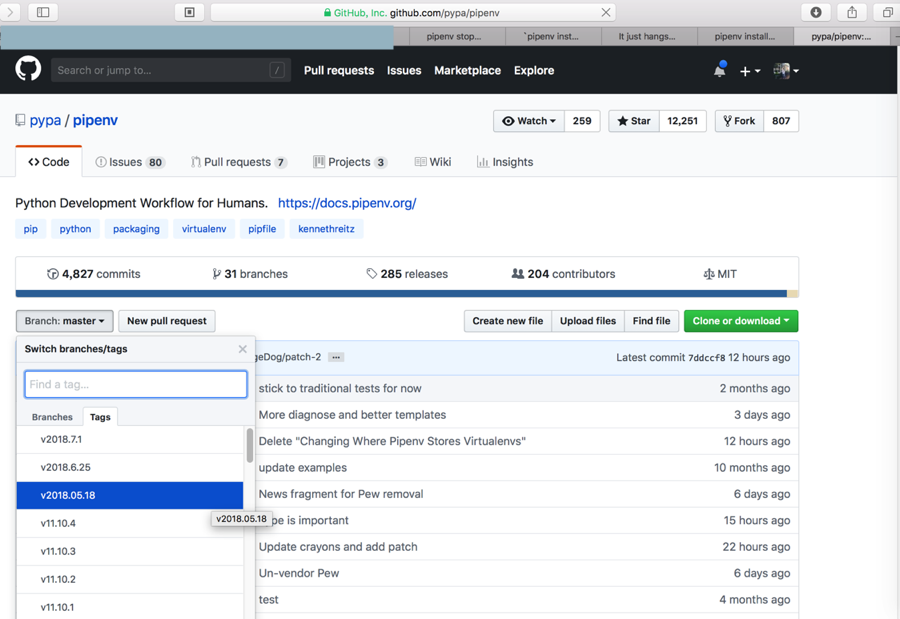The image size is (900, 619).
Task: Click the packaging topic tag
Action: pyautogui.click(x=136, y=229)
